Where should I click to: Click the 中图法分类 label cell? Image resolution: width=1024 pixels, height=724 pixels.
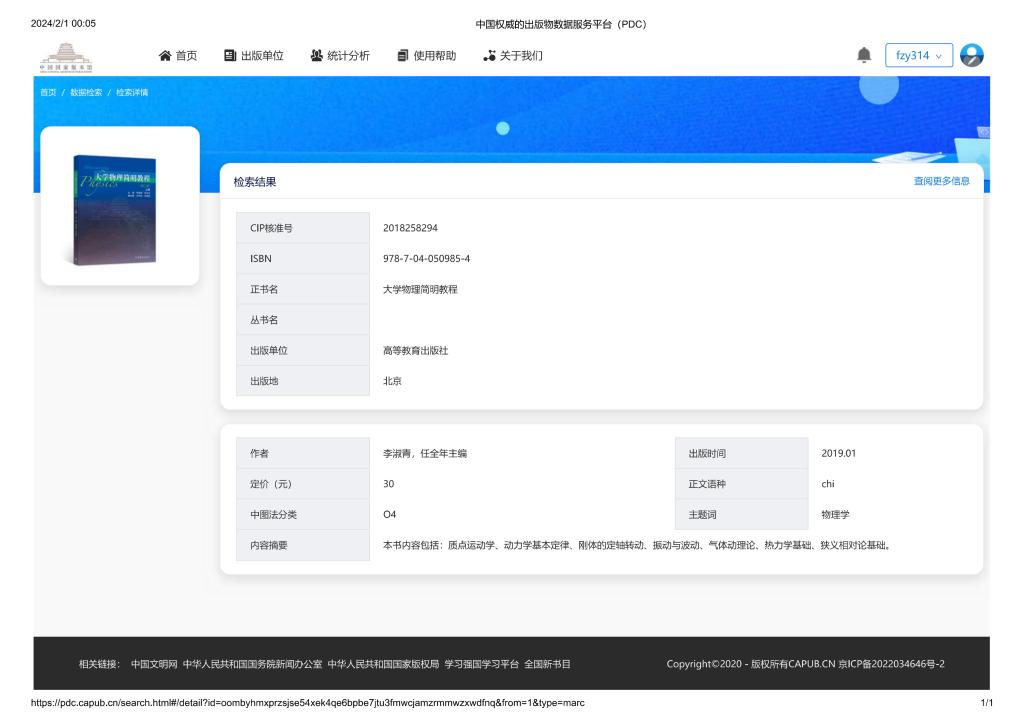click(303, 514)
